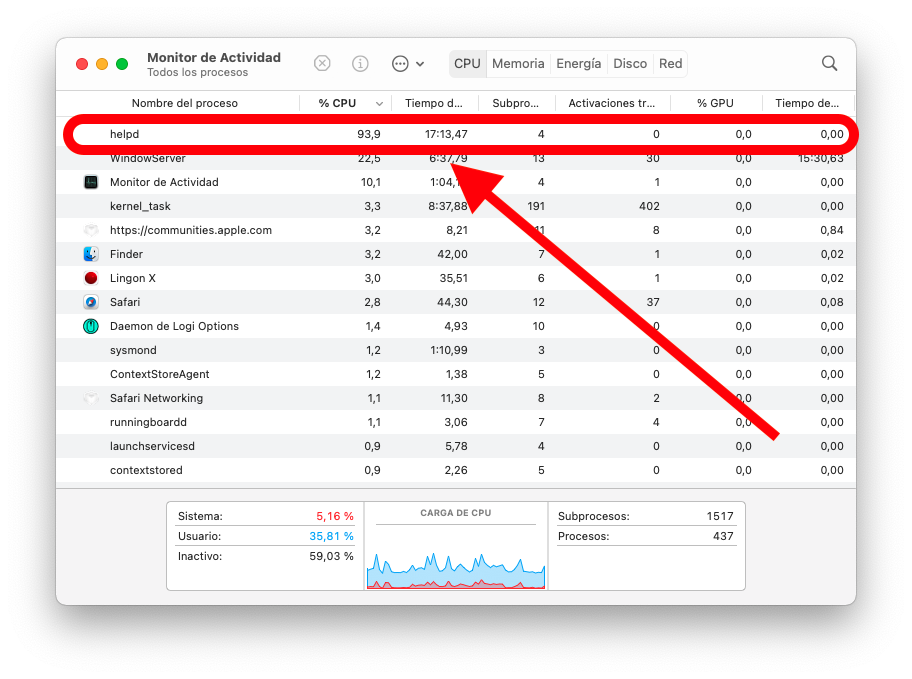The height and width of the screenshot is (679, 912).
Task: Click the search magnifier icon
Action: (829, 63)
